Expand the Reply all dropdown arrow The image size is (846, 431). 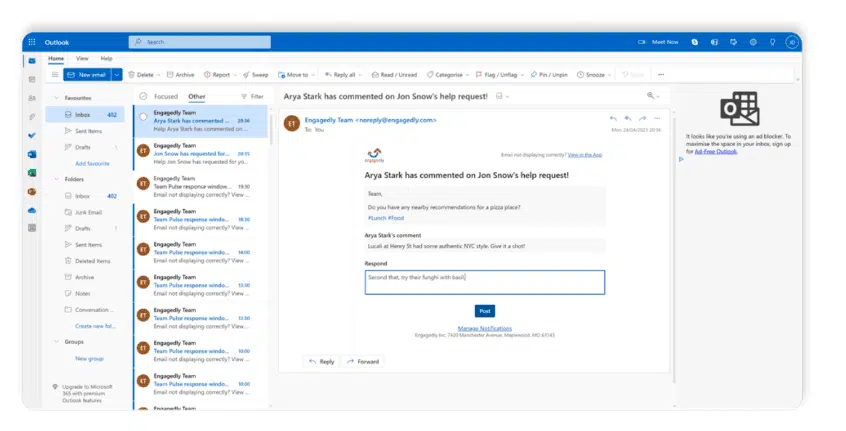(x=360, y=75)
